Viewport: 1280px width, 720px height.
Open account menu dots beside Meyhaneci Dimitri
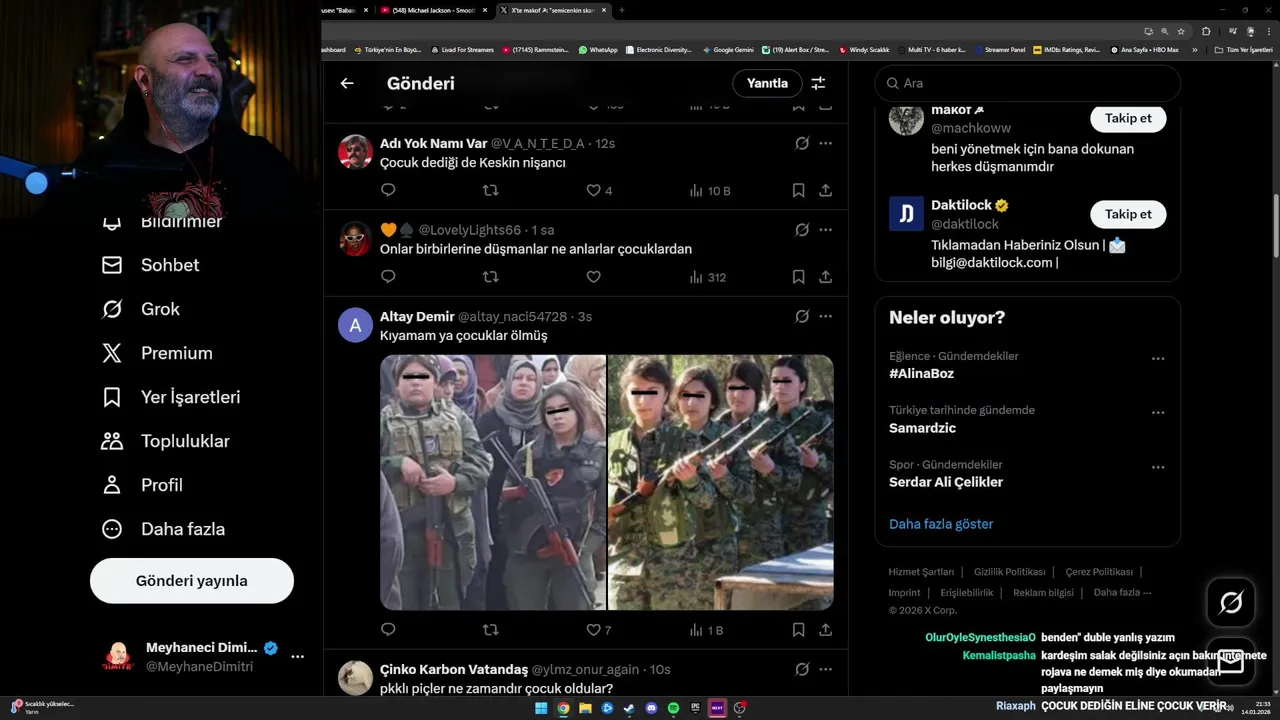click(x=297, y=656)
